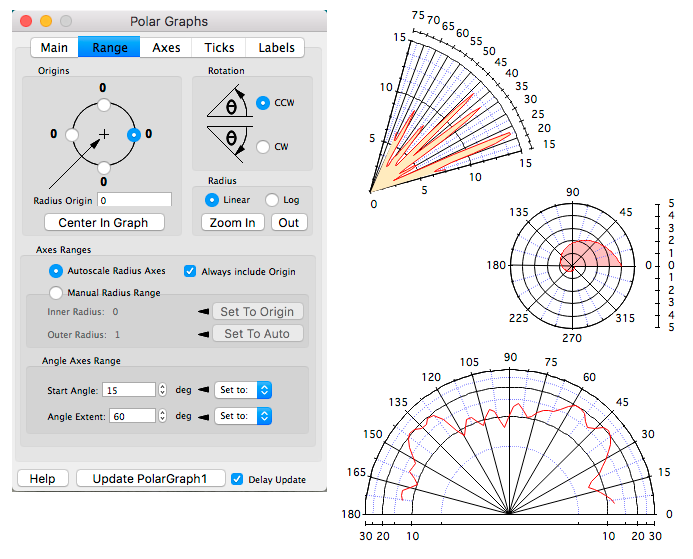Image resolution: width=693 pixels, height=559 pixels.
Task: Select top origin position radio button
Action: click(x=104, y=105)
